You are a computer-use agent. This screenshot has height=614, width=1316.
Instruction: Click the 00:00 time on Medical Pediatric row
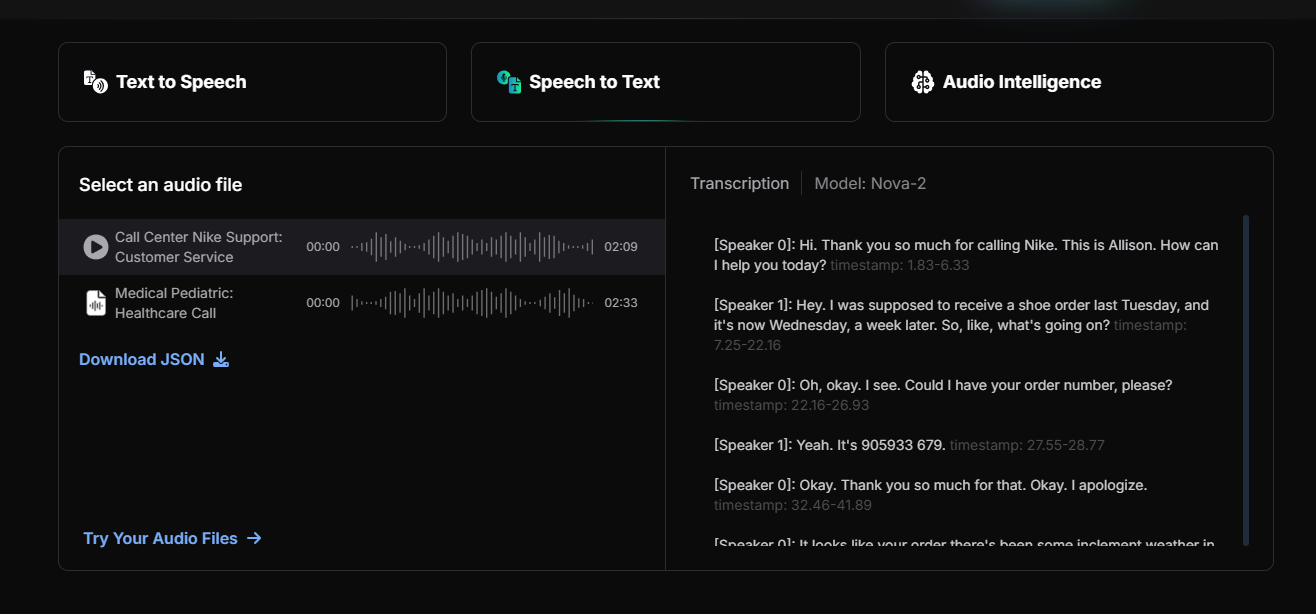tap(323, 303)
